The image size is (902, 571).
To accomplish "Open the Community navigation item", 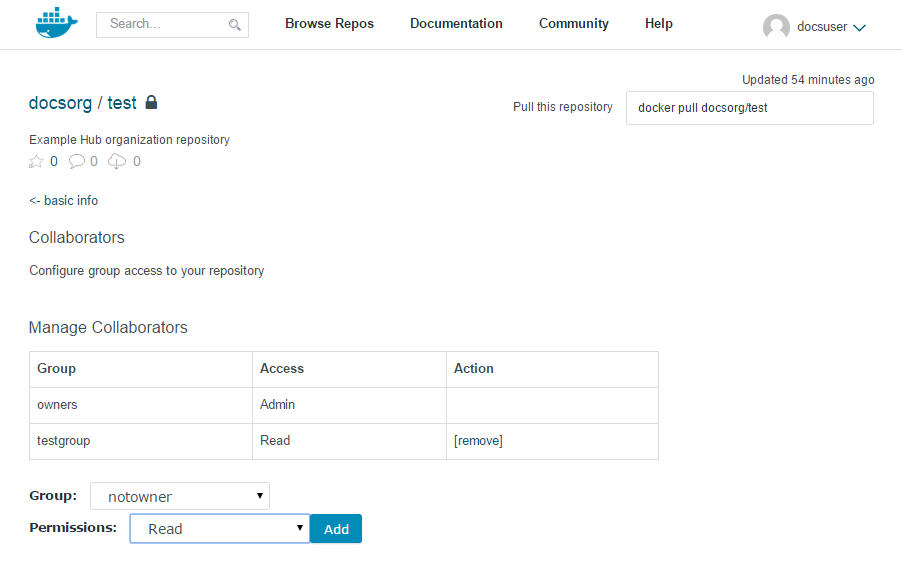I will click(573, 24).
